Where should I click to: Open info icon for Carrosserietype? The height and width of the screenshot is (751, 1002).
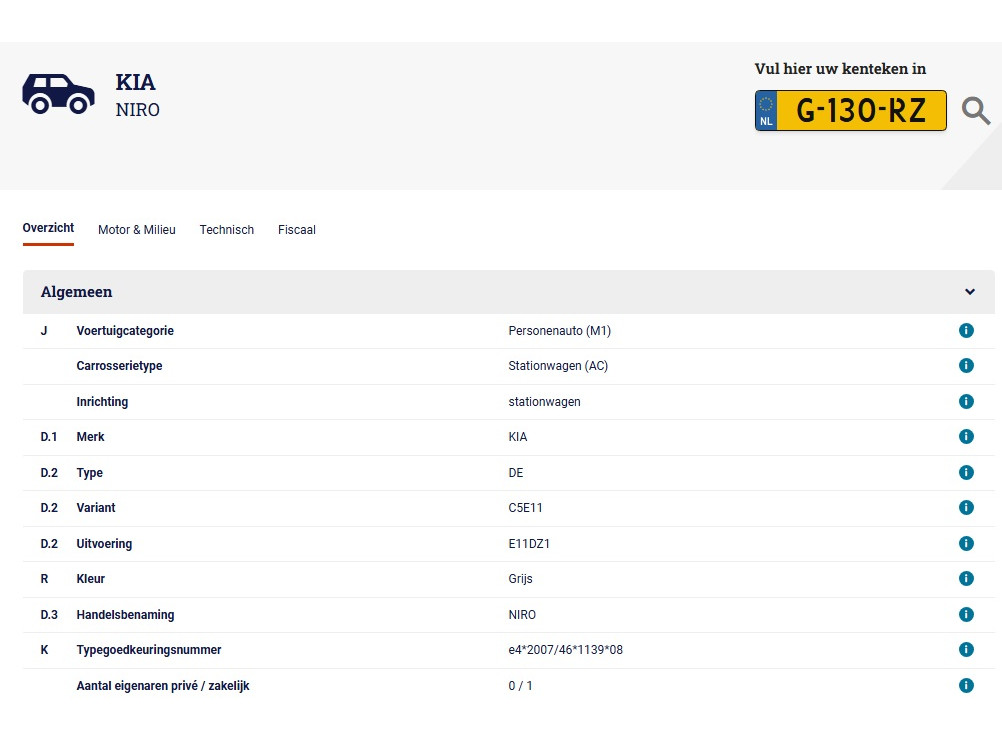pyautogui.click(x=966, y=366)
